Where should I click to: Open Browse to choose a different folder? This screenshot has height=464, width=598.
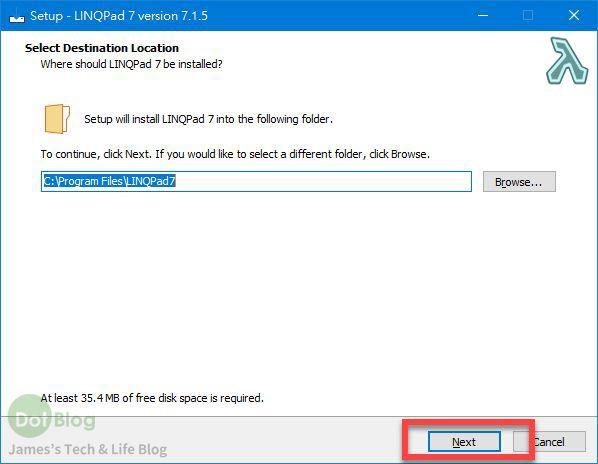click(x=519, y=182)
